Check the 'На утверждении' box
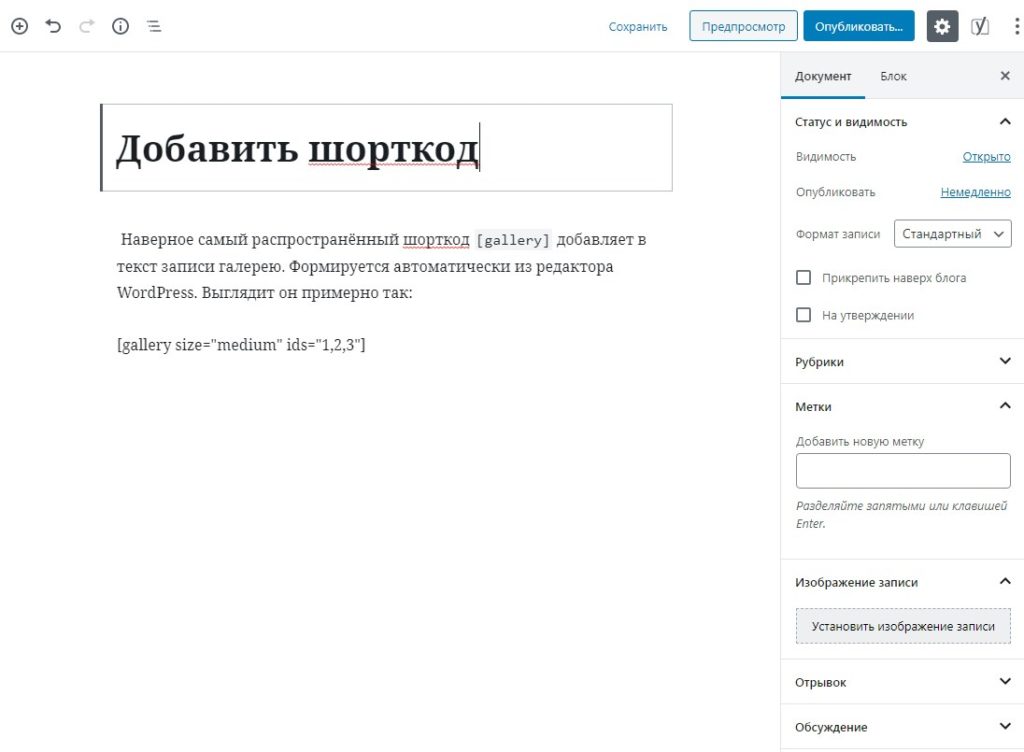This screenshot has width=1024, height=752. pyautogui.click(x=803, y=315)
